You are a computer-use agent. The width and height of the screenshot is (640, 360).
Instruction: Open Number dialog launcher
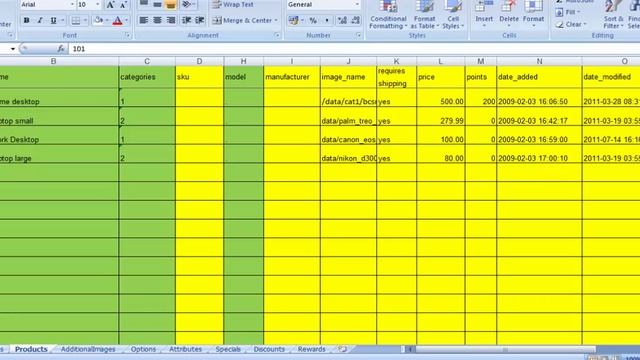[x=359, y=36]
